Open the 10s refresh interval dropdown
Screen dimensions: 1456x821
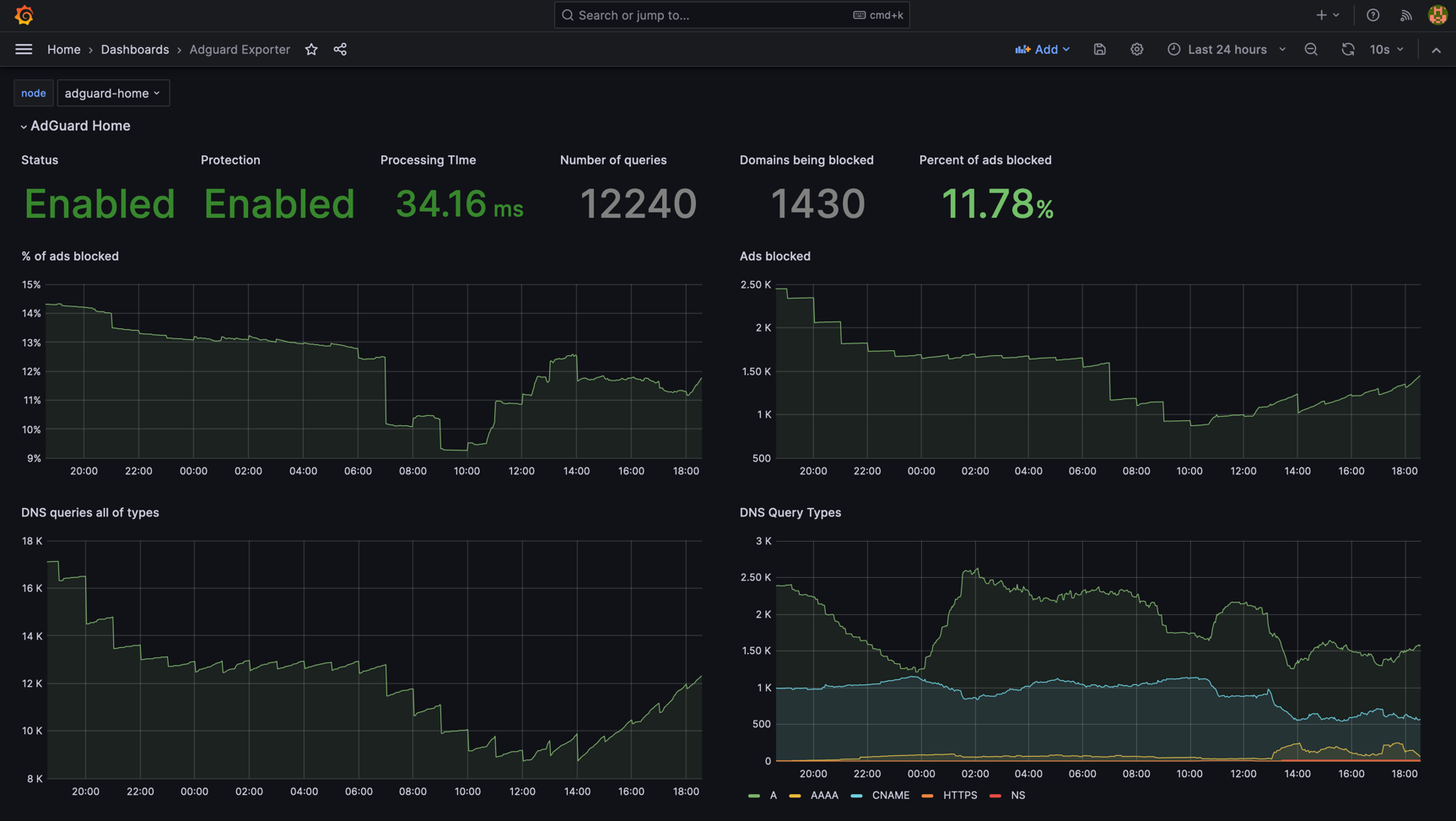(x=1386, y=50)
